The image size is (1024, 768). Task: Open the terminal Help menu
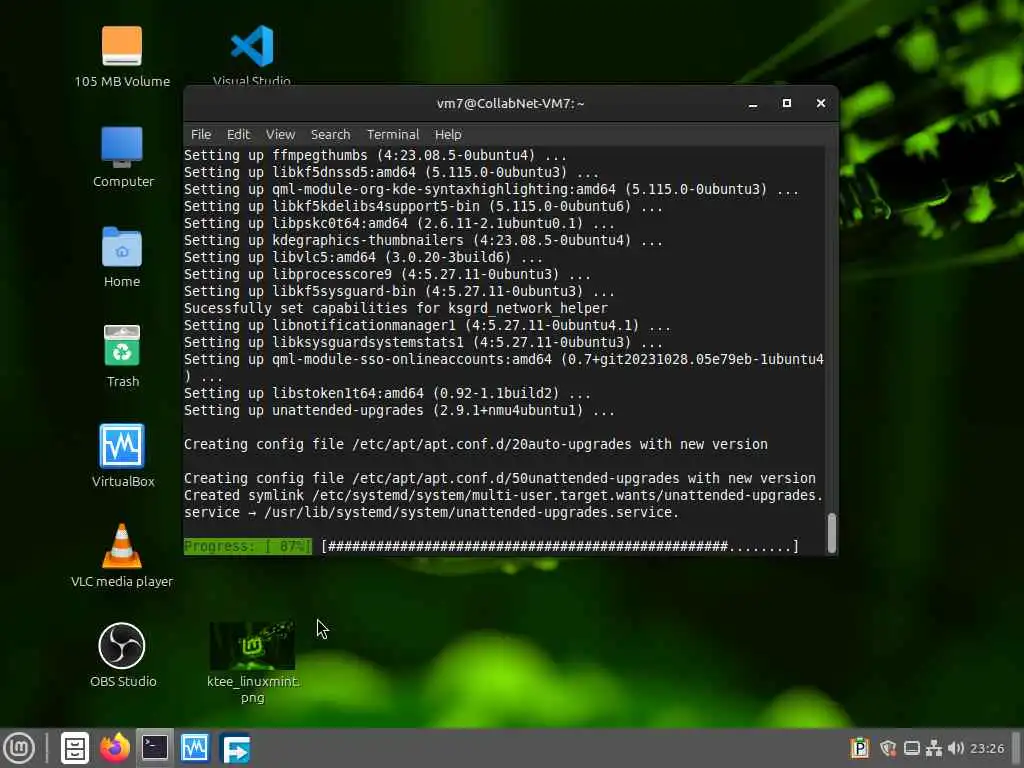point(448,135)
